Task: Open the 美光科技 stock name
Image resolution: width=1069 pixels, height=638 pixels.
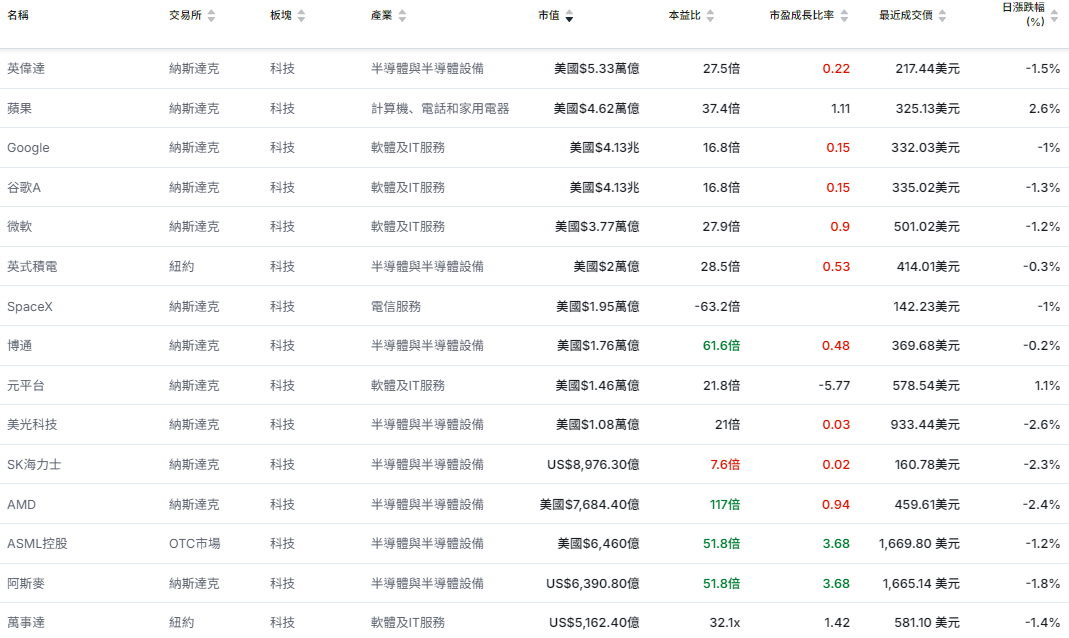Action: [32, 425]
